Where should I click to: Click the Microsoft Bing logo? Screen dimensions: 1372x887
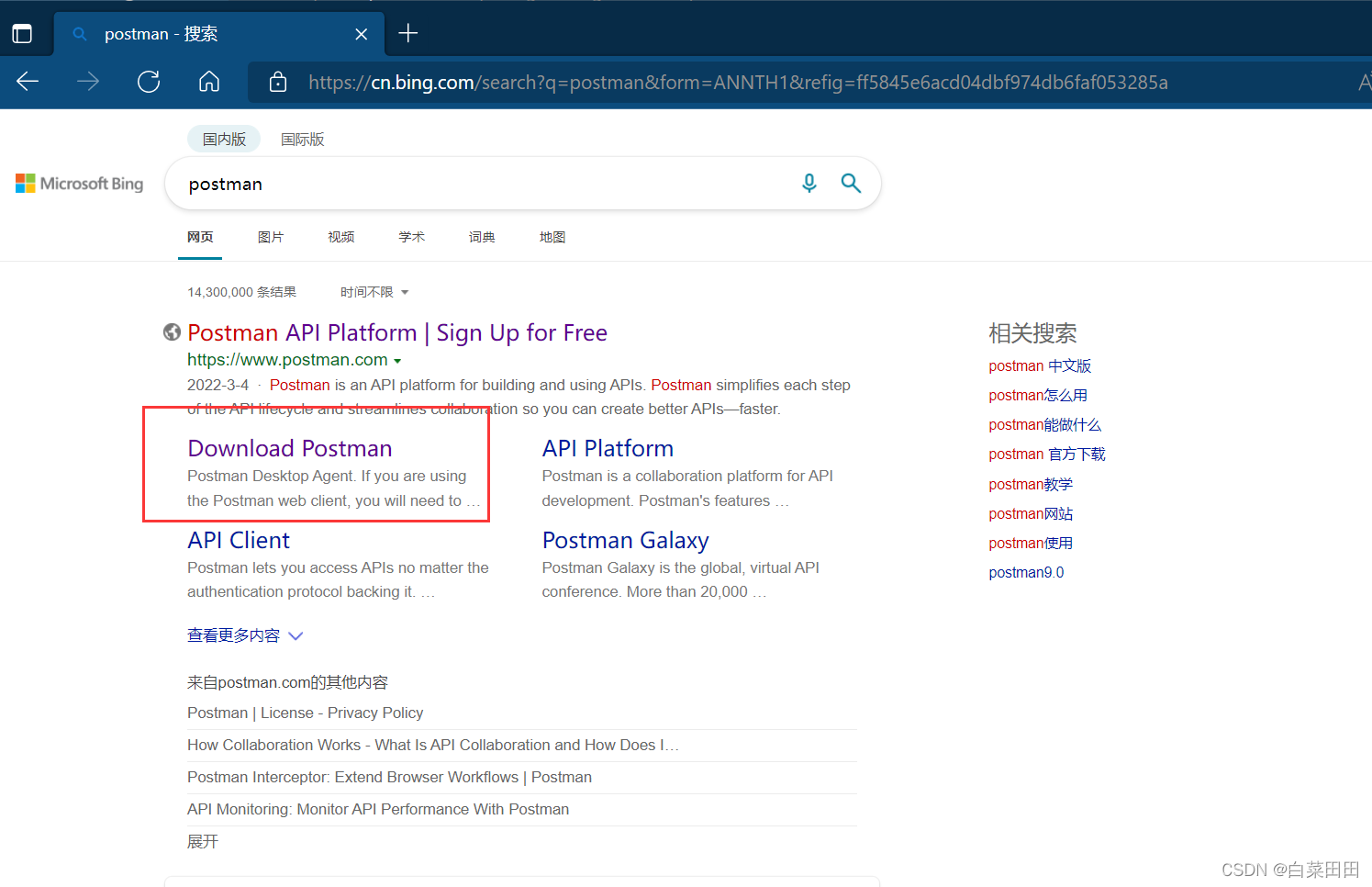[80, 184]
